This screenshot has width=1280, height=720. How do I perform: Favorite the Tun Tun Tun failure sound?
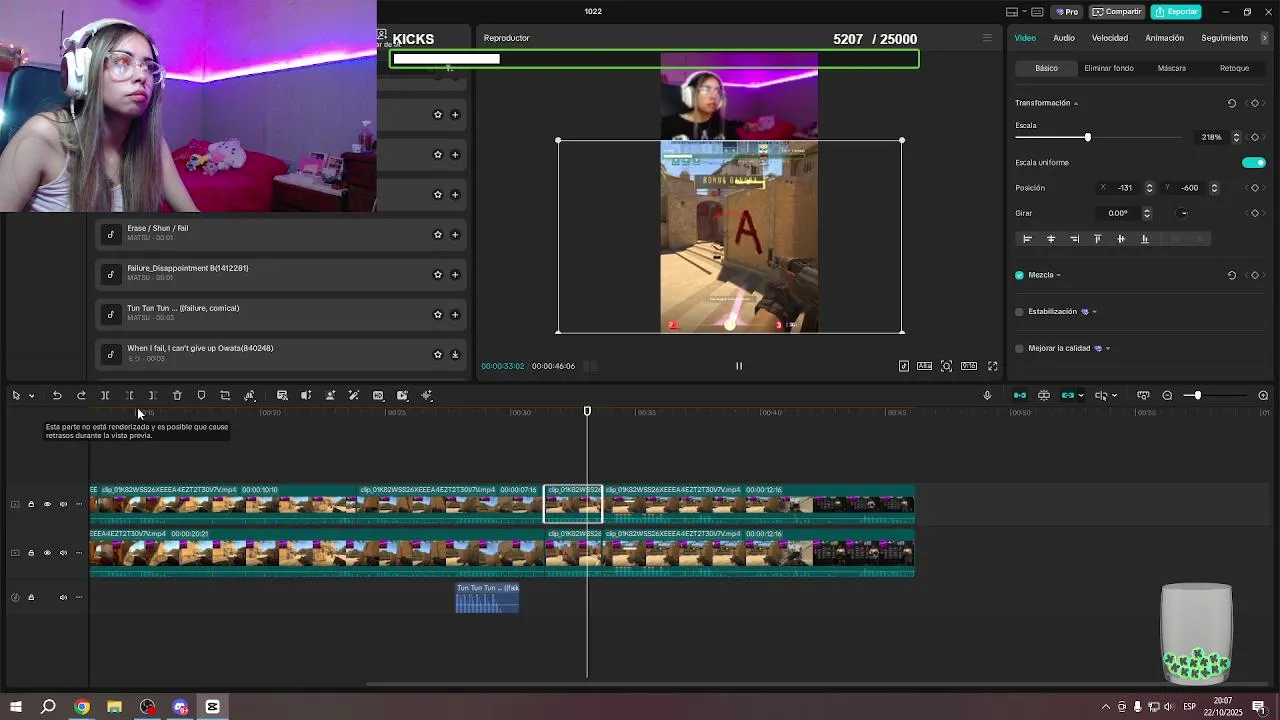437,315
